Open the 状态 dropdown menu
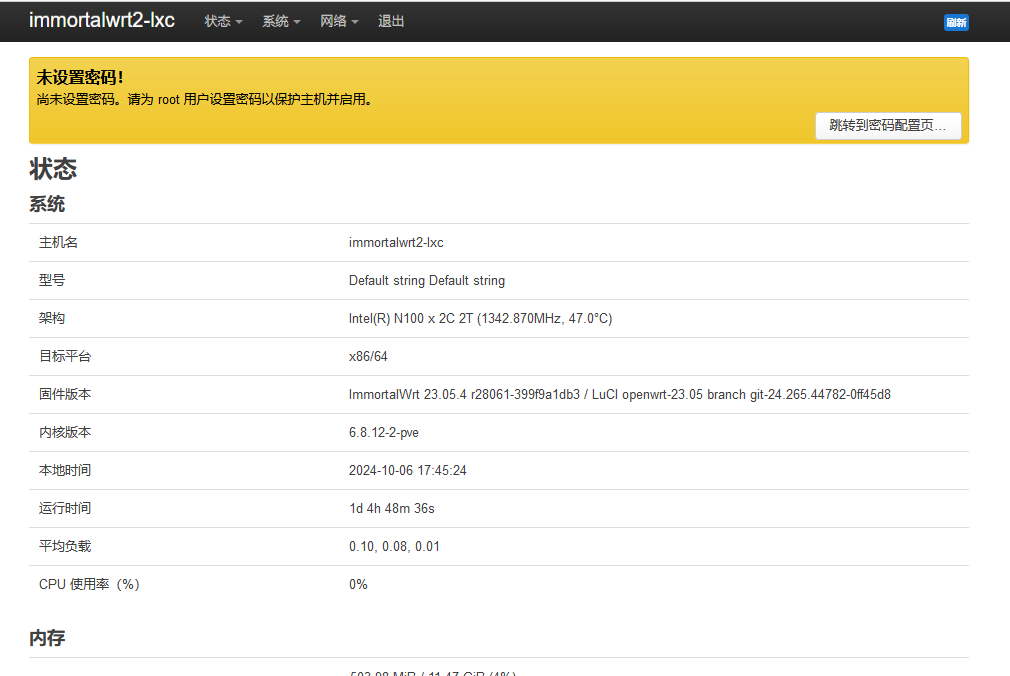1010x676 pixels. (223, 21)
